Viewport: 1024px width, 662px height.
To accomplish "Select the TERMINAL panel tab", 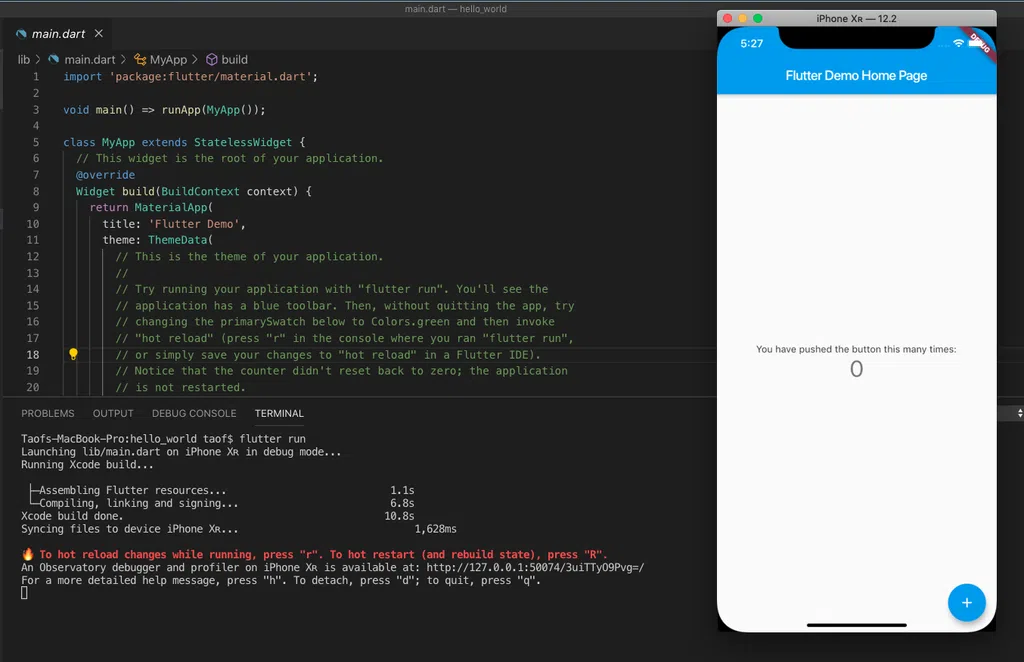I will (x=279, y=413).
